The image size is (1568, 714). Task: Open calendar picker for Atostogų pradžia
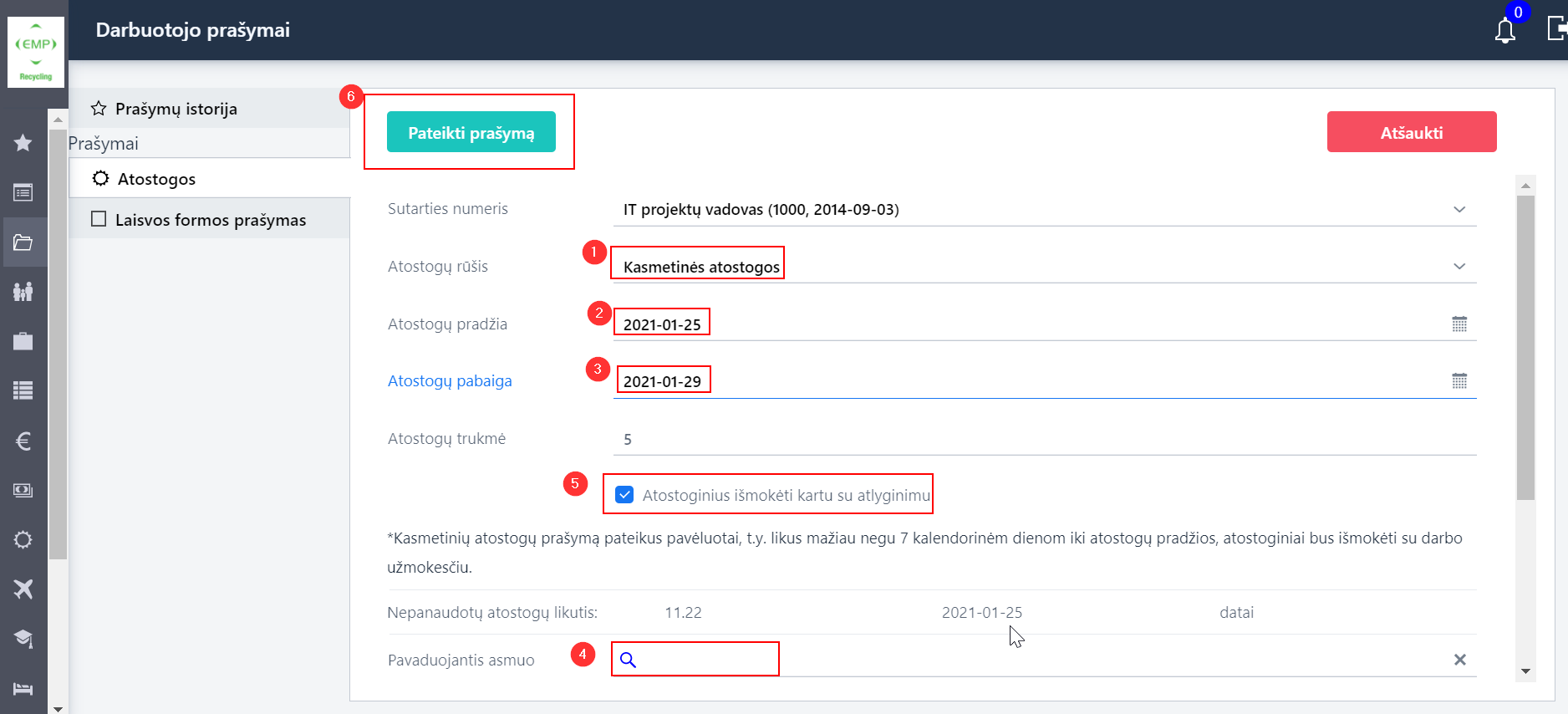pyautogui.click(x=1459, y=324)
